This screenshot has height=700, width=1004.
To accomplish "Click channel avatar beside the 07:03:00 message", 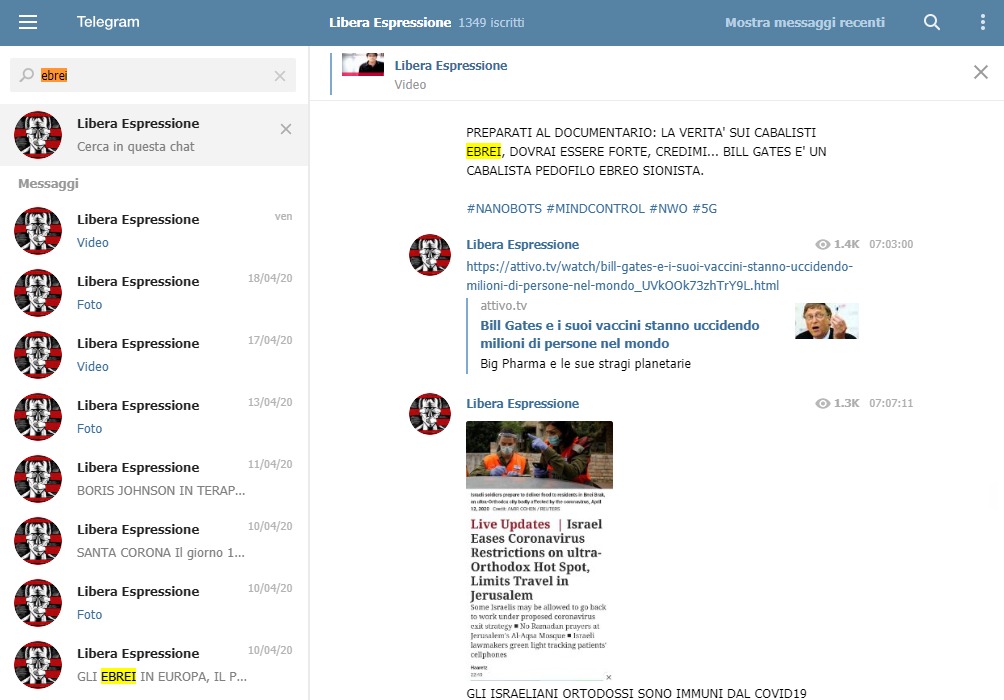I will [x=430, y=255].
